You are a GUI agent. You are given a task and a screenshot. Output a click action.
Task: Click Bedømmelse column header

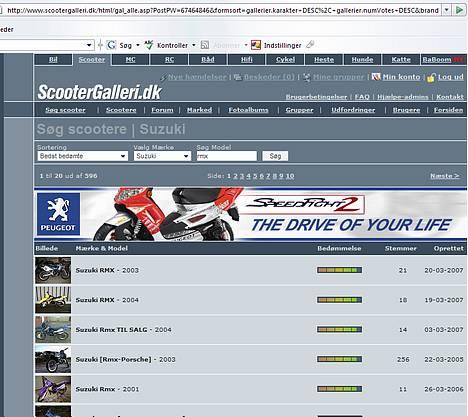click(x=339, y=248)
